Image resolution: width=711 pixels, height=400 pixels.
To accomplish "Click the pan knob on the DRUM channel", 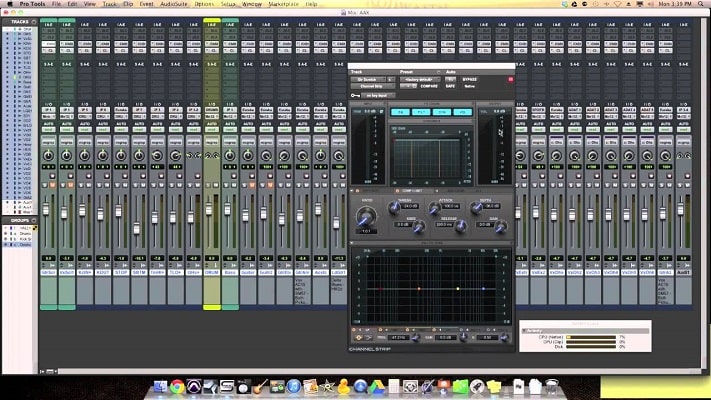I will (212, 156).
